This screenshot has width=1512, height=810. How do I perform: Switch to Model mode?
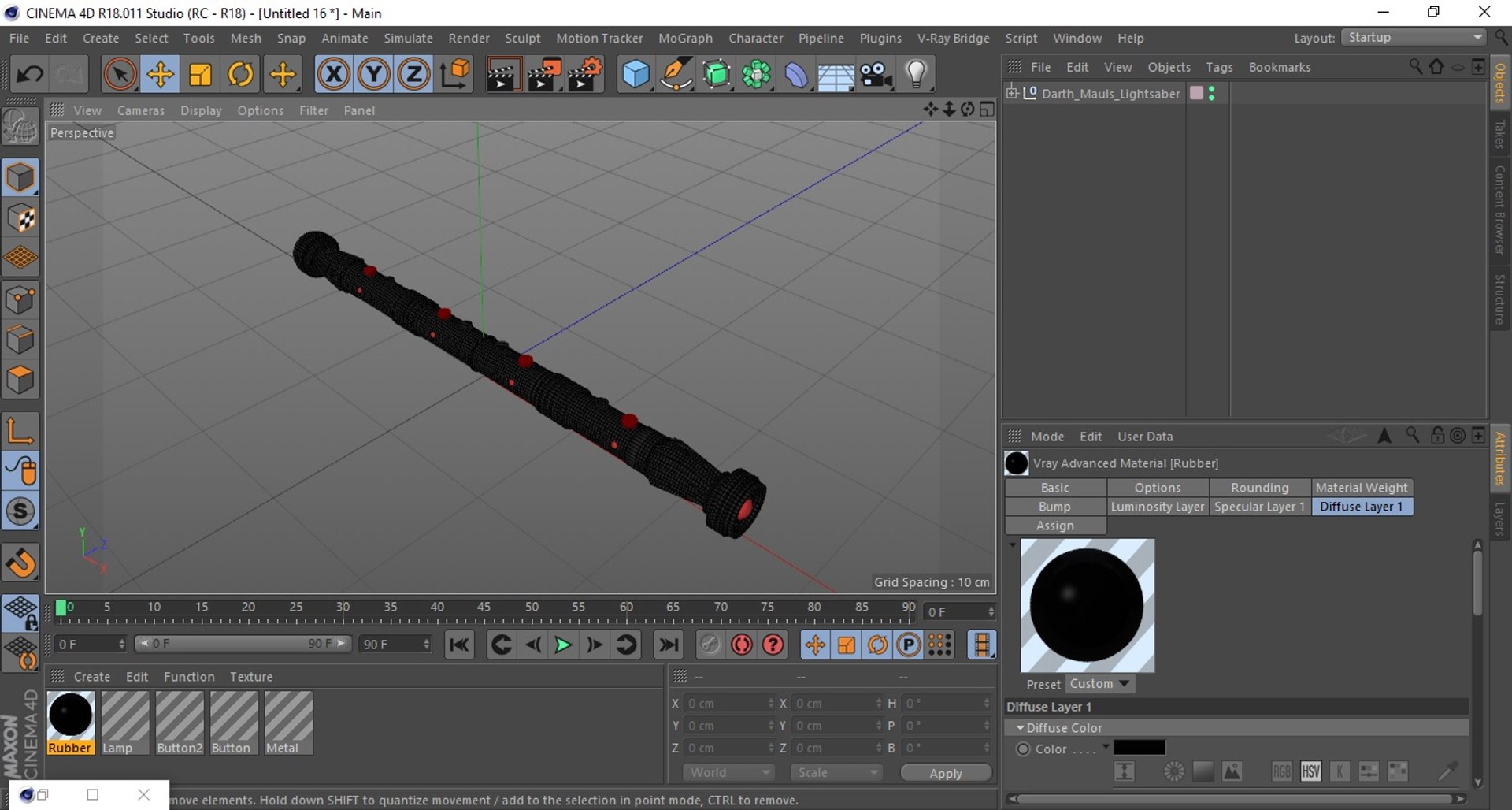(x=20, y=177)
